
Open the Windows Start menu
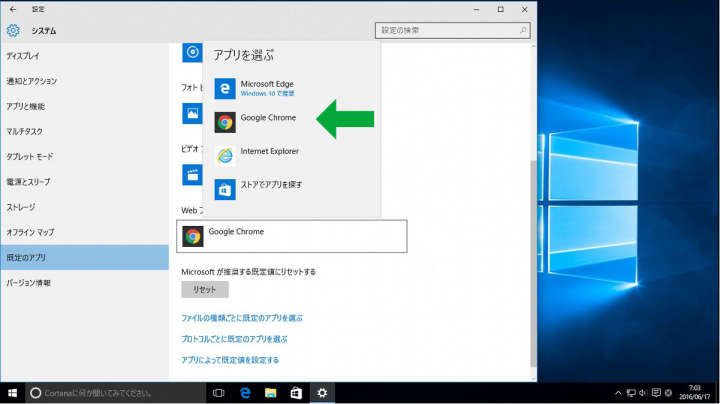12,393
